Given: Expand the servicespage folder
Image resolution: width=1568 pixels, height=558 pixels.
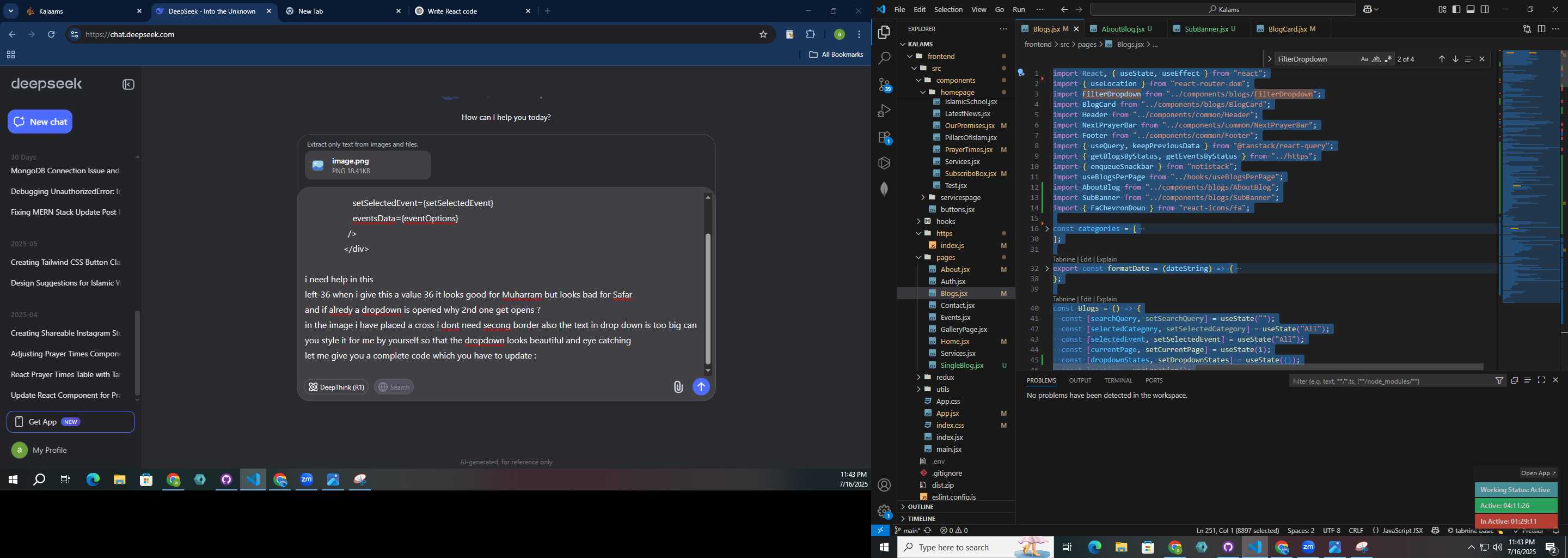Looking at the screenshot, I should coord(923,197).
